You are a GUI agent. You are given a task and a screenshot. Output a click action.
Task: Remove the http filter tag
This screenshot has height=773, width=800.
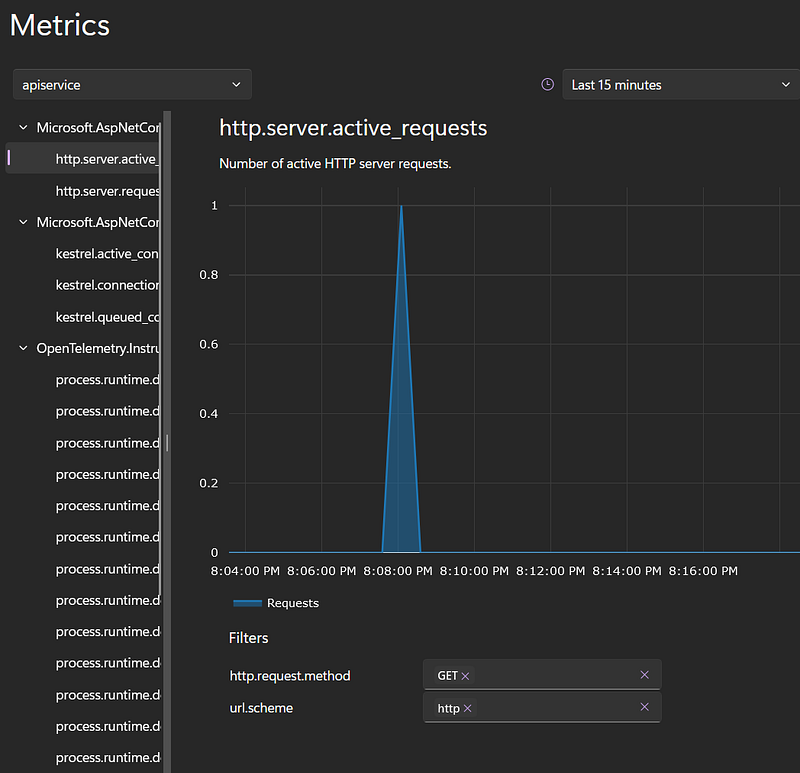point(467,708)
